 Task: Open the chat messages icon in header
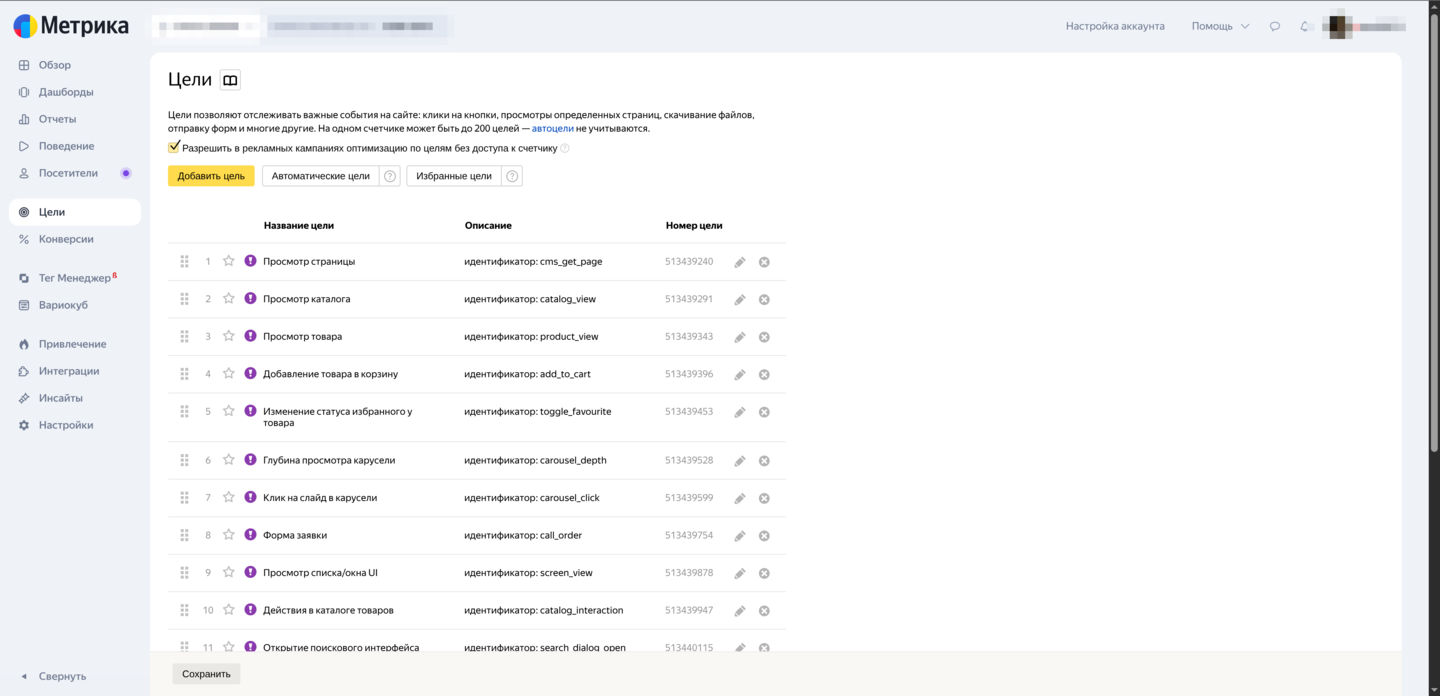[1275, 26]
